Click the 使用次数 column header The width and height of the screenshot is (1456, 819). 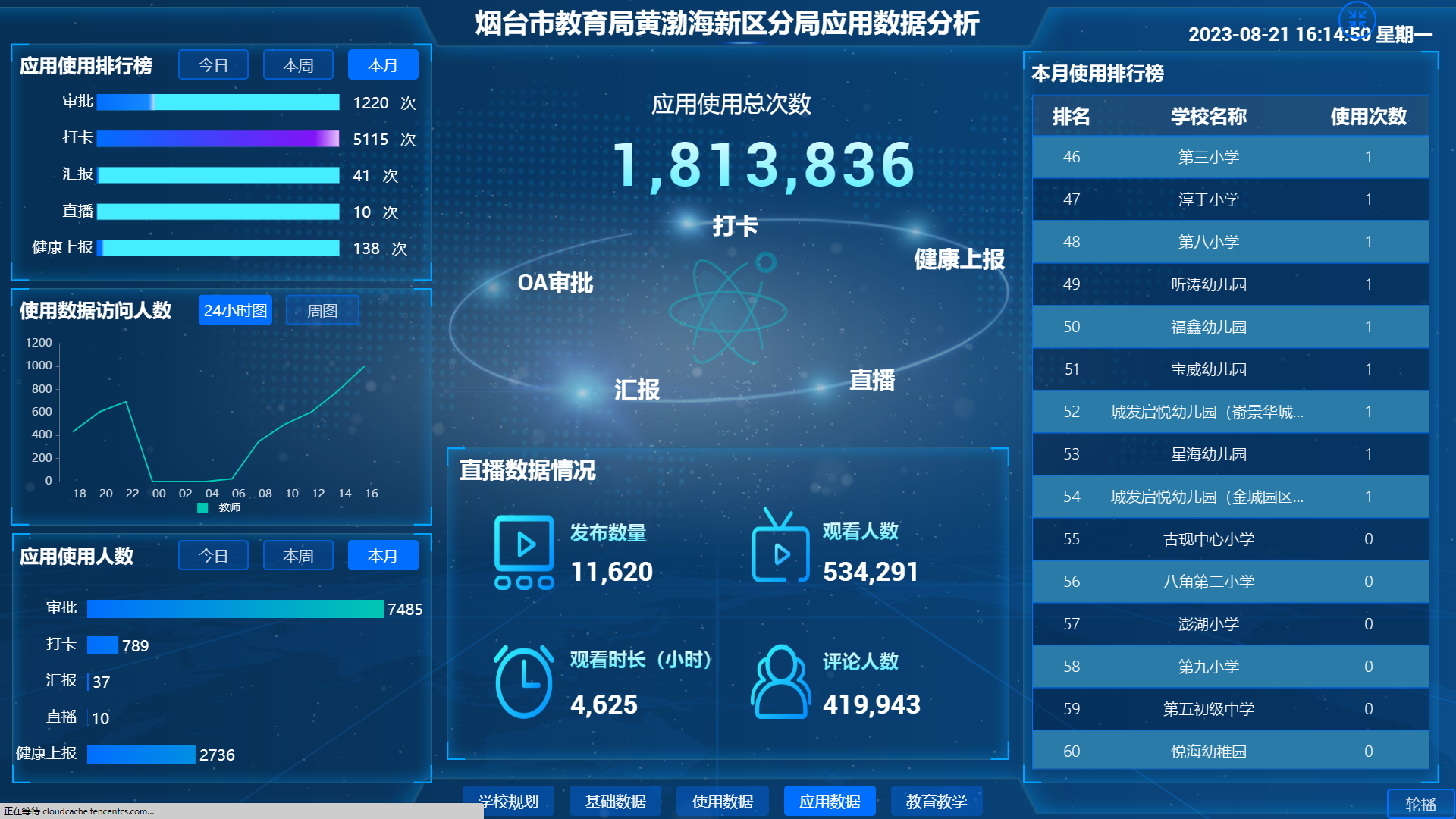[x=1368, y=116]
